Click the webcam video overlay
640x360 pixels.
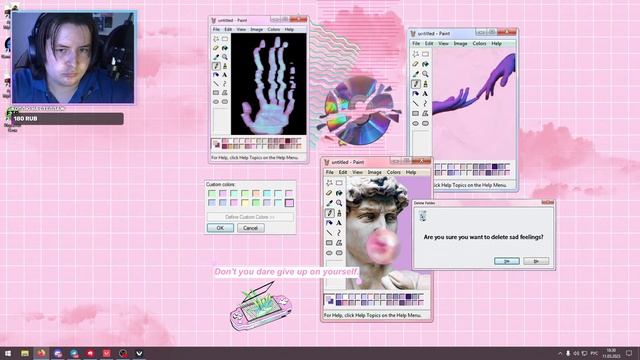pos(73,57)
